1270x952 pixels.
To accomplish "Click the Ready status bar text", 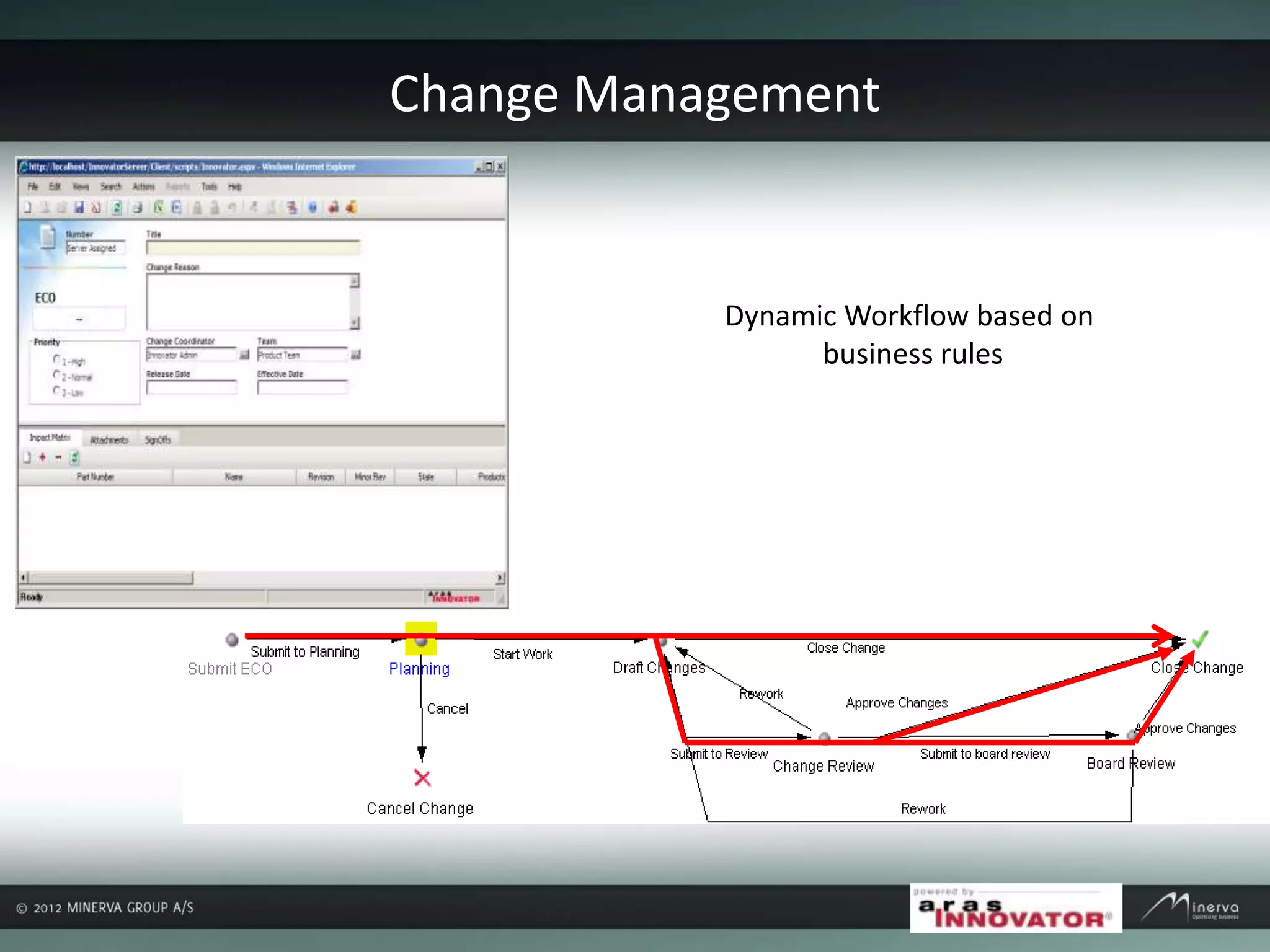I will pyautogui.click(x=32, y=597).
